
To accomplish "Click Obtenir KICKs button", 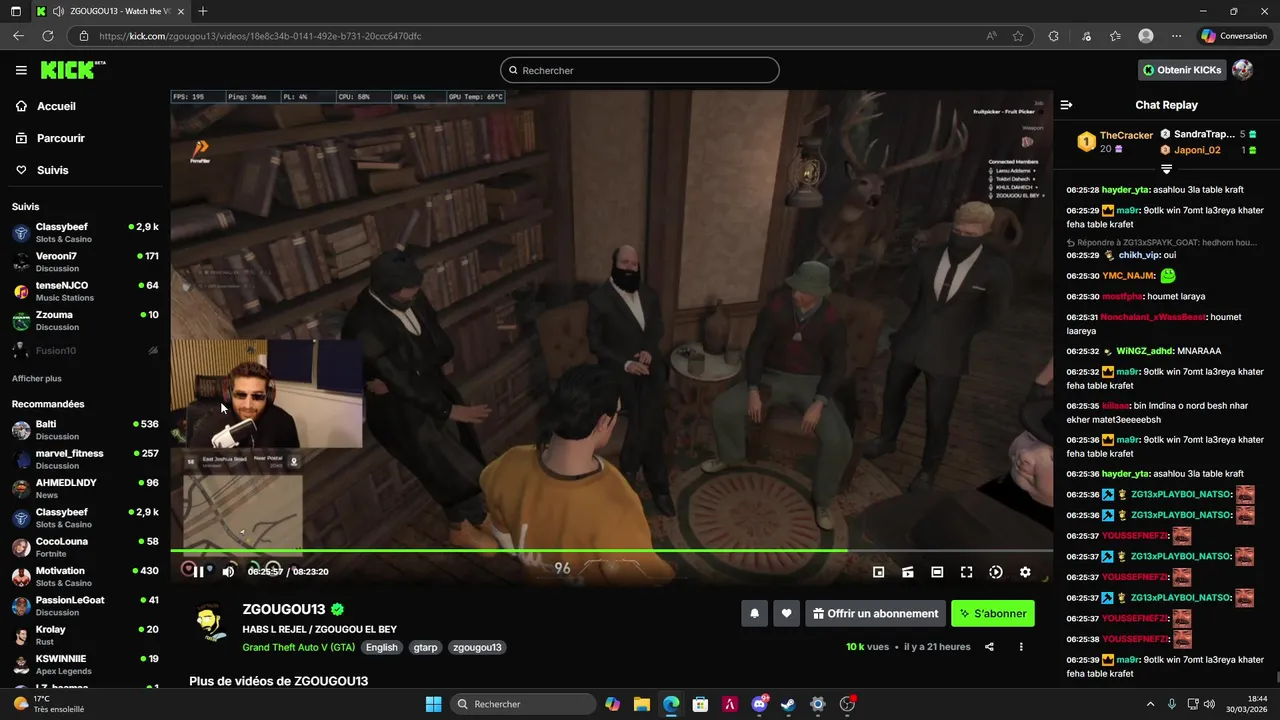I will click(1182, 70).
